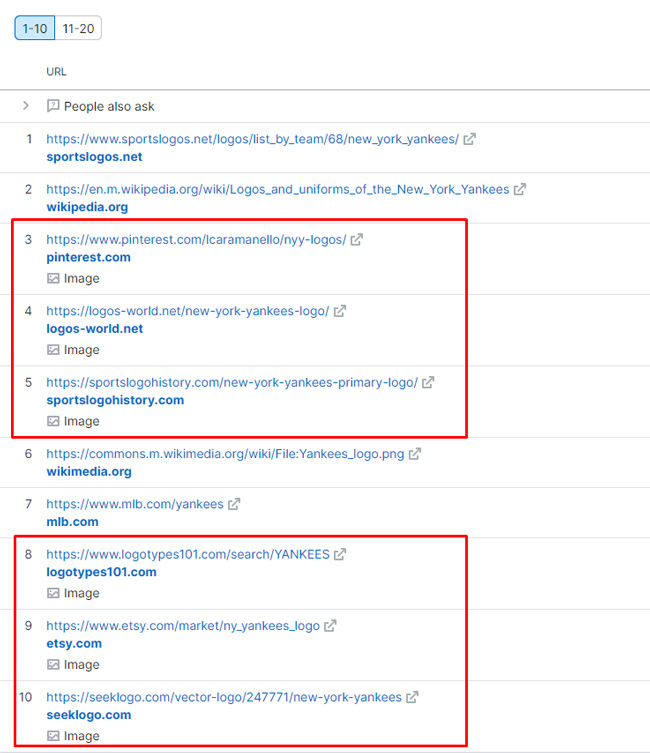
Task: Click the etsy.com domain link
Action: click(74, 644)
